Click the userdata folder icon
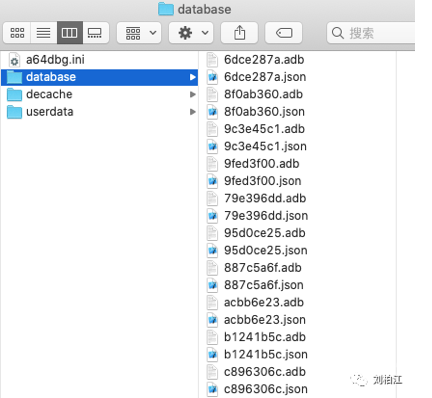The image size is (432, 398). click(14, 112)
